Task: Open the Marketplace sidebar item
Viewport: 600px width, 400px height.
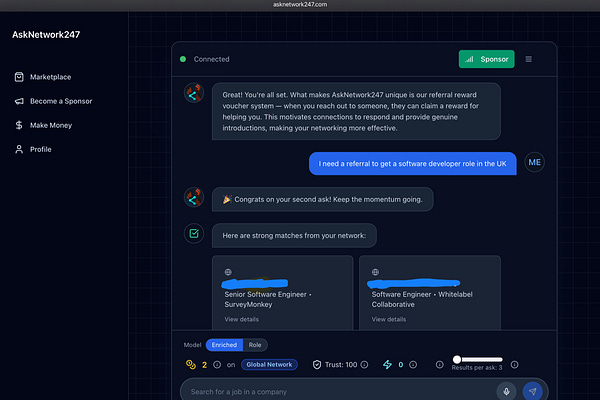Action: 42,77
